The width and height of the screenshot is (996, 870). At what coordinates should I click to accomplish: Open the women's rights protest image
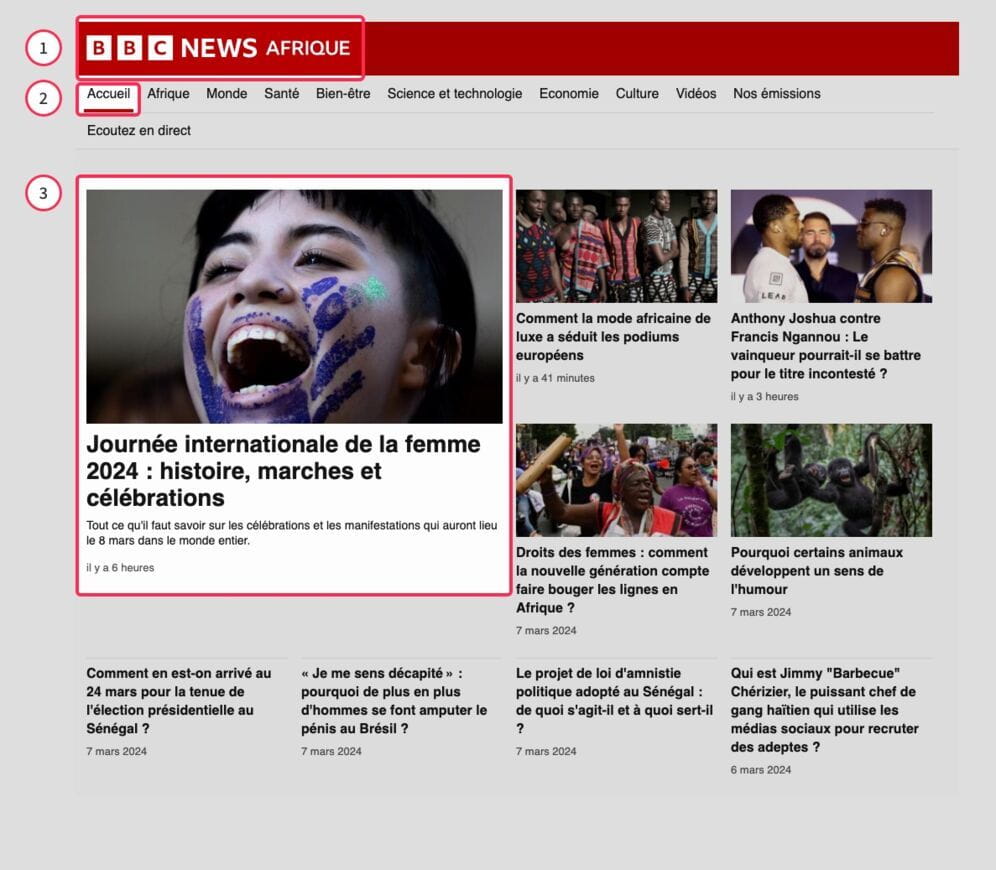(x=616, y=480)
